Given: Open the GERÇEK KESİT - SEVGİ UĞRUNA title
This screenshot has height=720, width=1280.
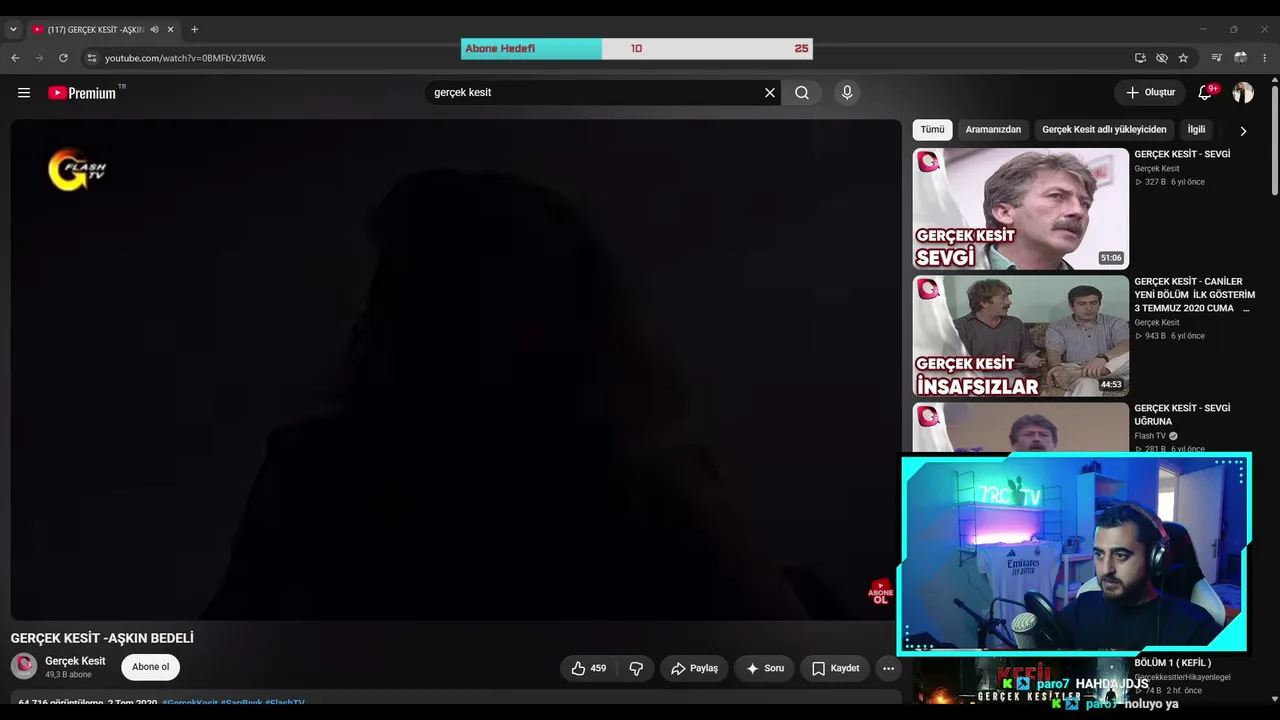Looking at the screenshot, I should (1182, 415).
